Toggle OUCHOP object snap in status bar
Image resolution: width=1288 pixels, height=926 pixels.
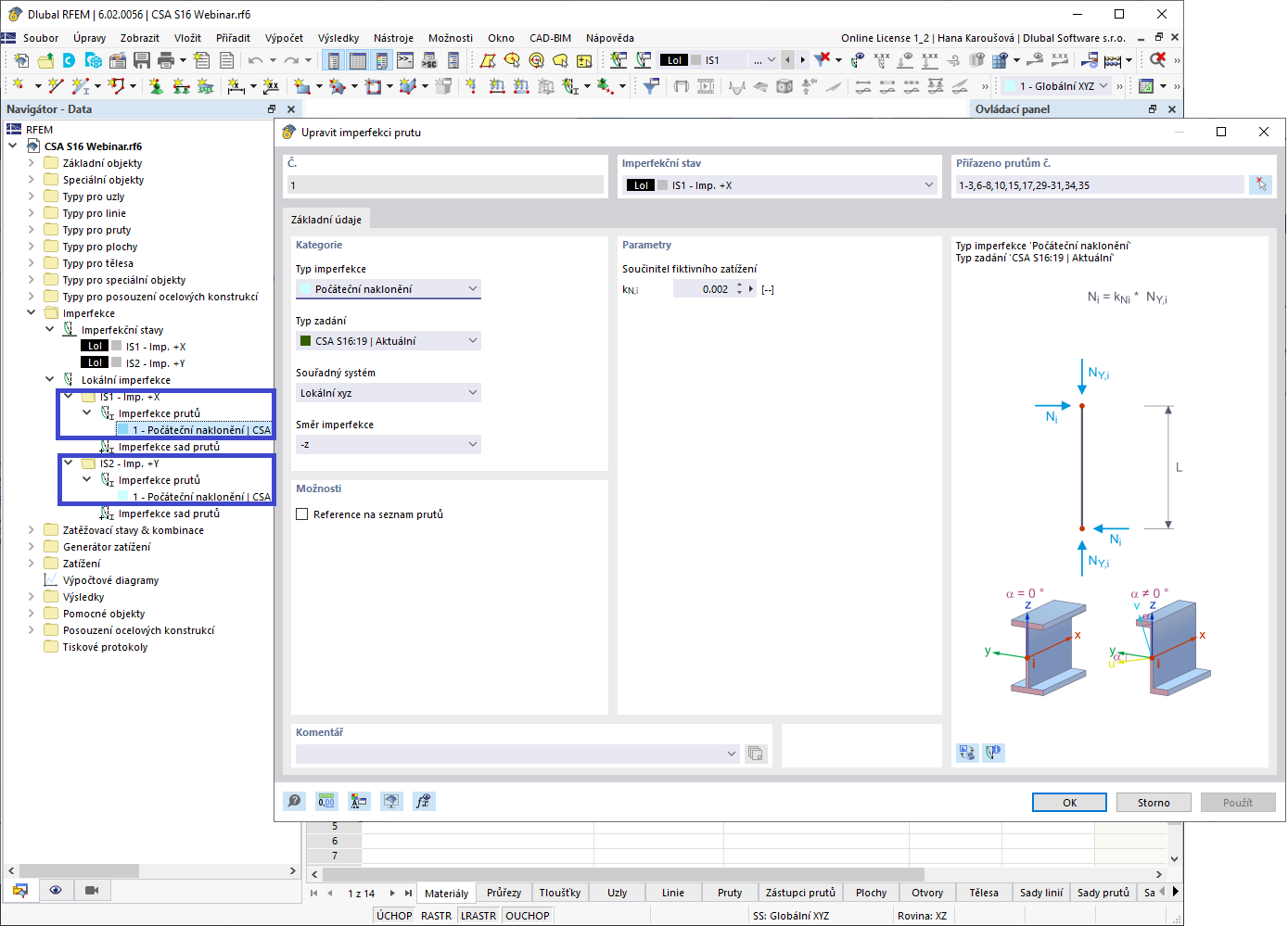coord(528,916)
